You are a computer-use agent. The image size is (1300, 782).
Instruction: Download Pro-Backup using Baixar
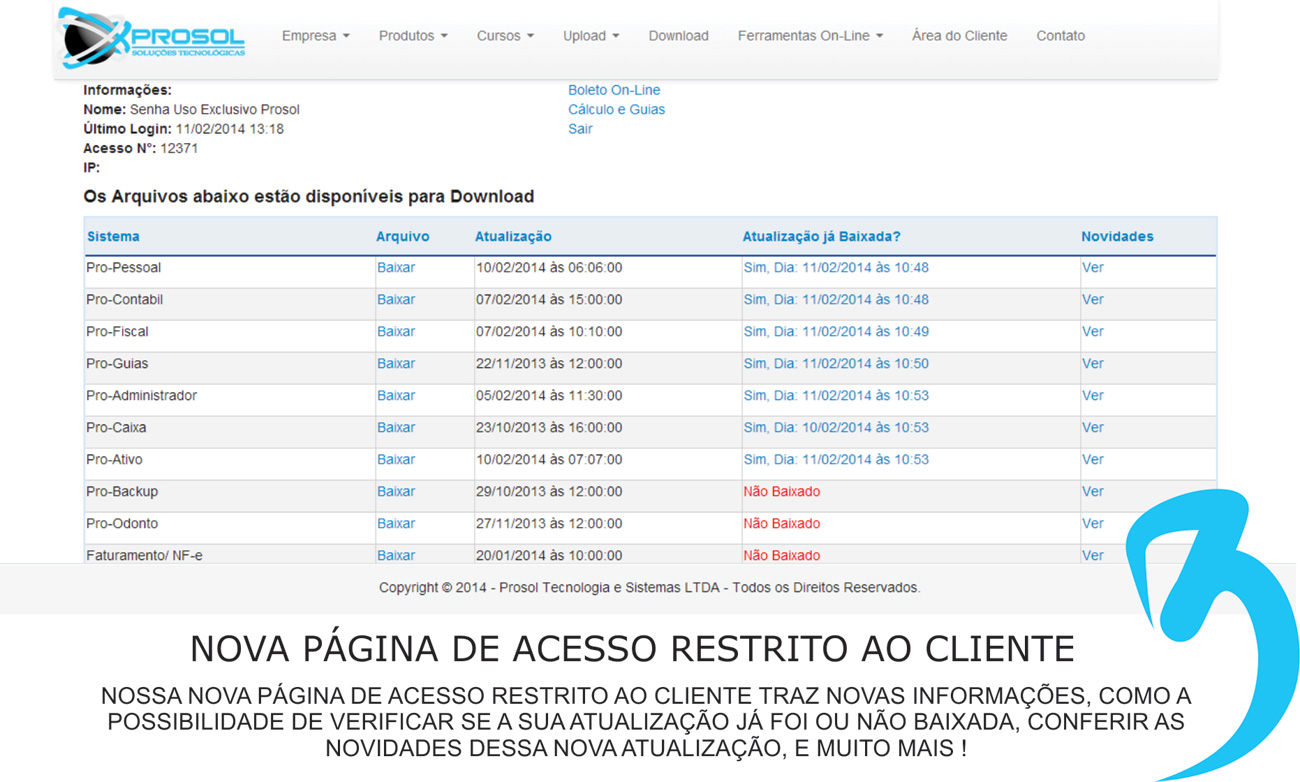click(x=396, y=492)
